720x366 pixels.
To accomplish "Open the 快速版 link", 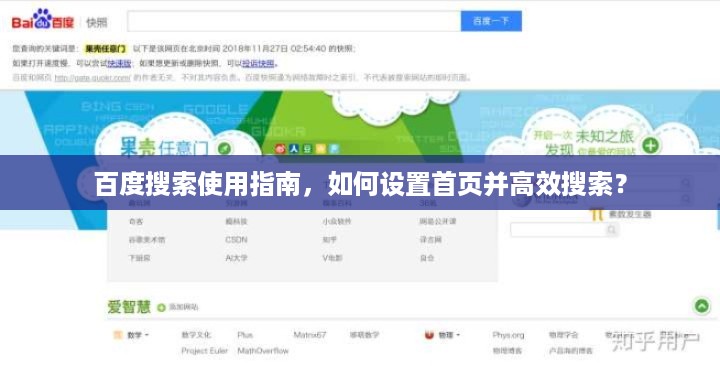I will point(119,63).
